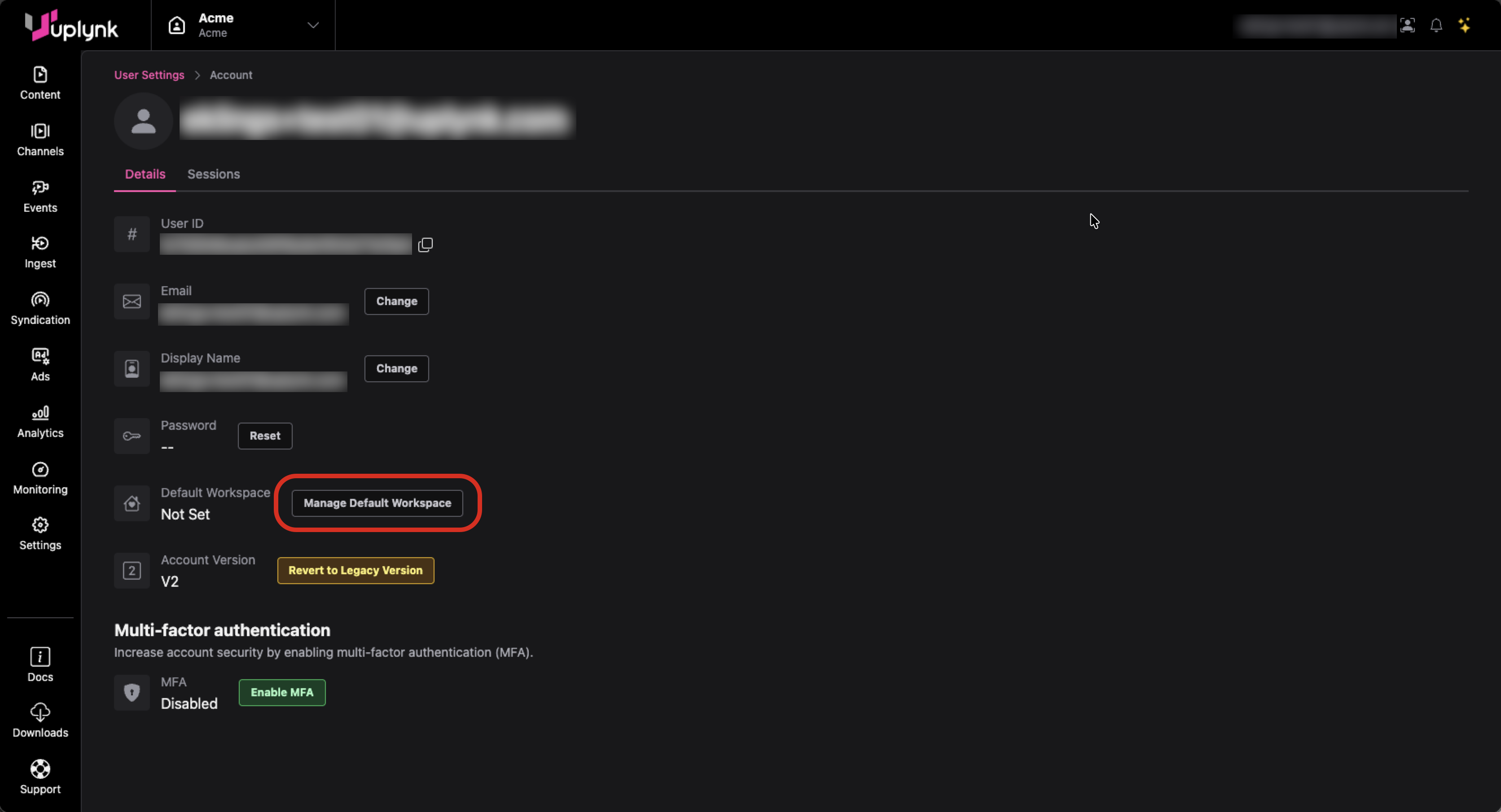Click Change next to Display Name
The image size is (1501, 812).
click(396, 368)
